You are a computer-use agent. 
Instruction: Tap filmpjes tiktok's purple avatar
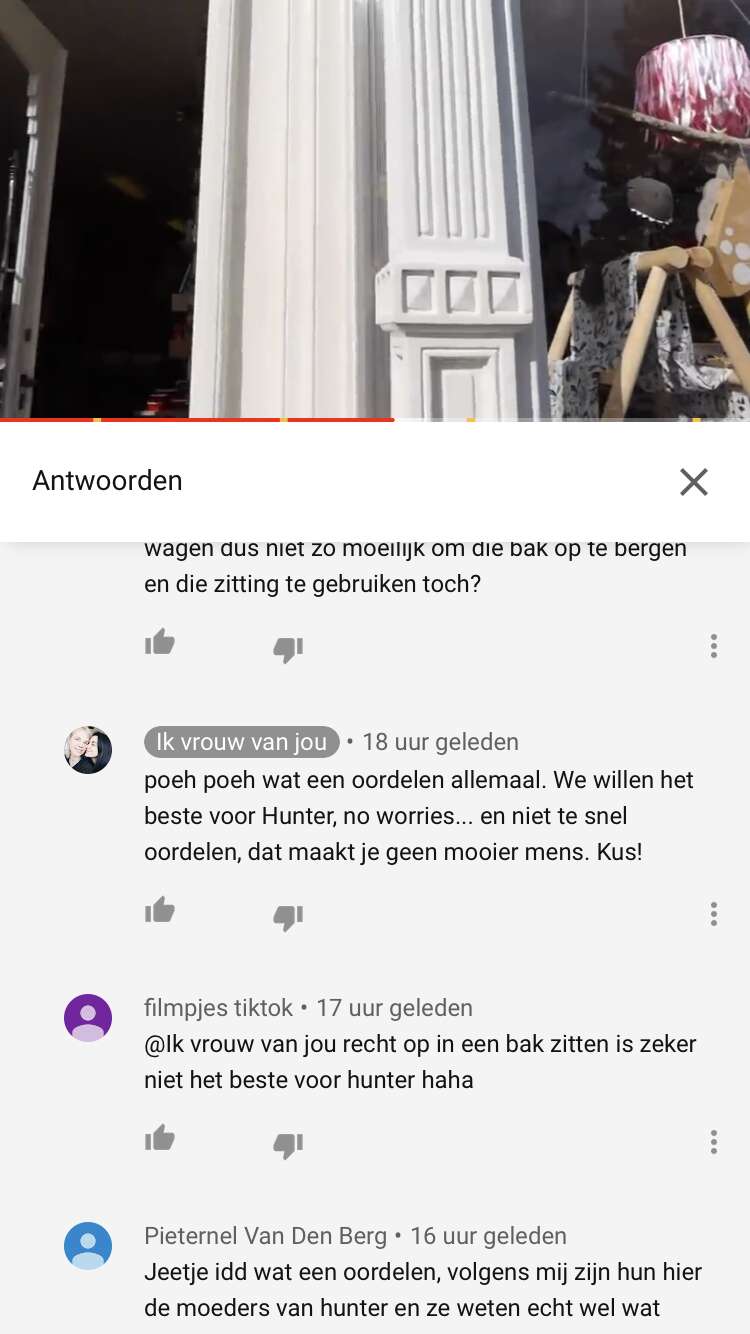tap(88, 1018)
